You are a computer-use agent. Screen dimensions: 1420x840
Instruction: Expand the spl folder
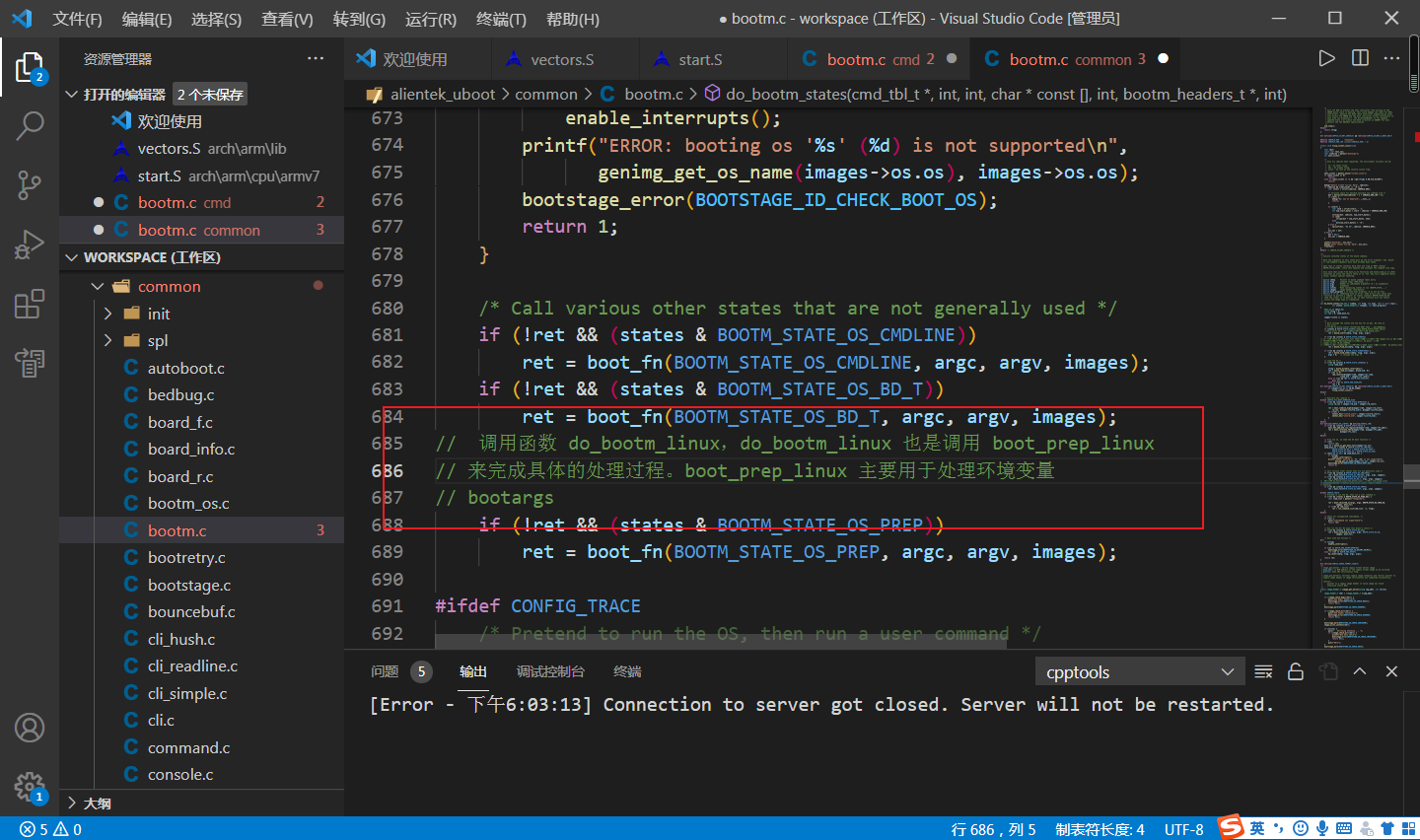click(107, 341)
